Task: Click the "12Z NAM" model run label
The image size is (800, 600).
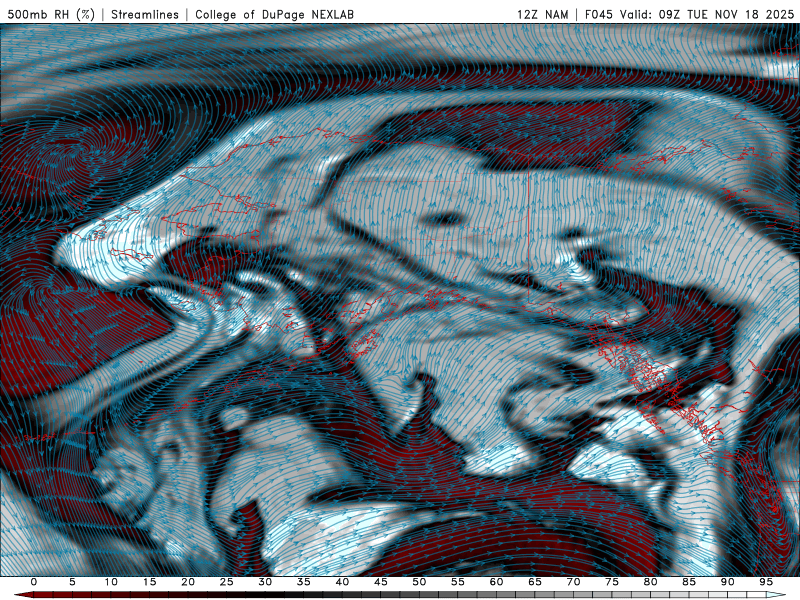Action: pyautogui.click(x=543, y=15)
